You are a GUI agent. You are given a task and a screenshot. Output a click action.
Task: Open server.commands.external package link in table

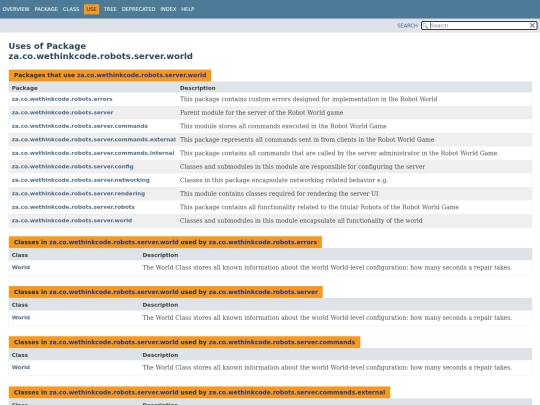[94, 139]
